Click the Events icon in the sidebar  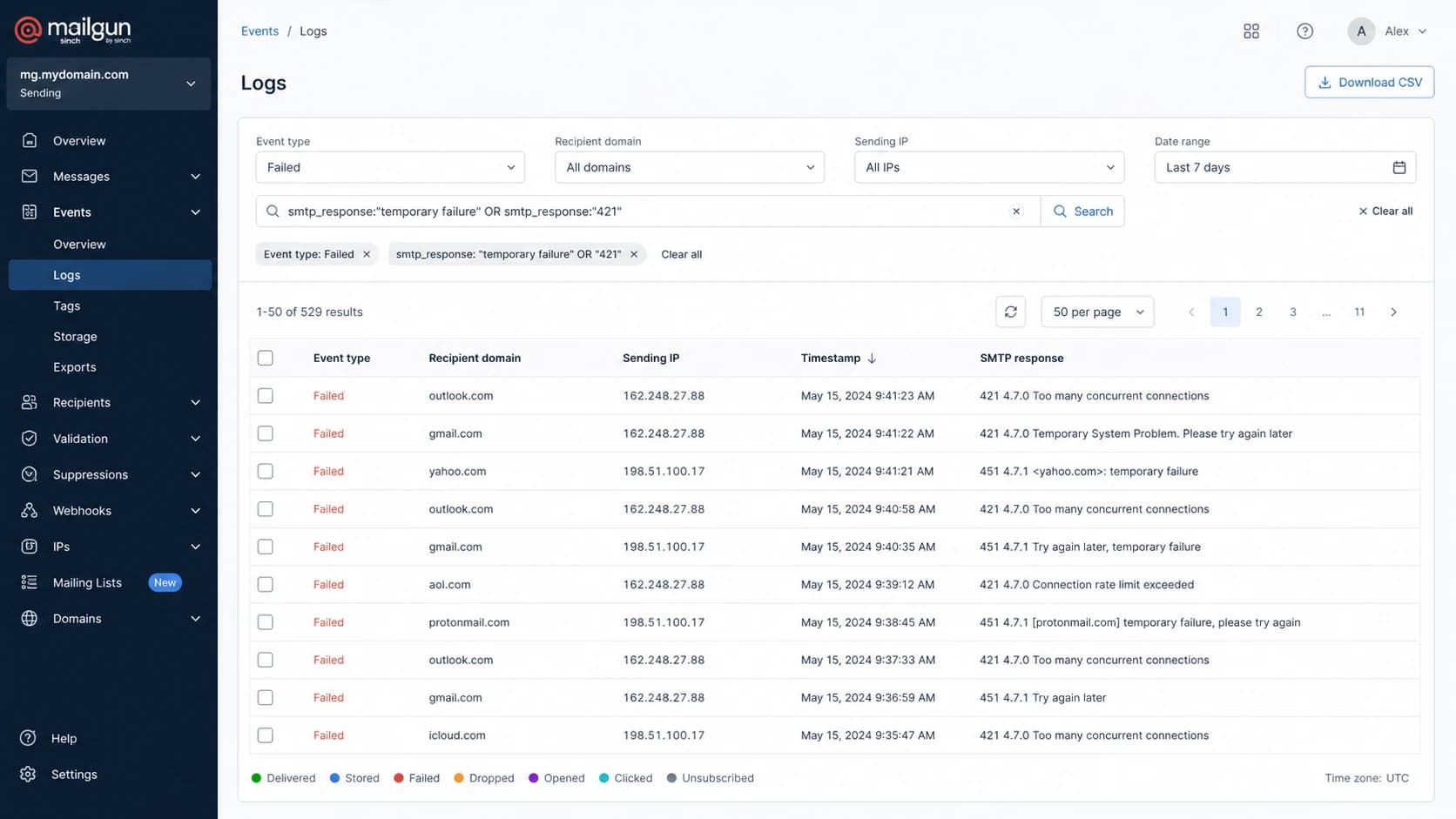click(30, 211)
